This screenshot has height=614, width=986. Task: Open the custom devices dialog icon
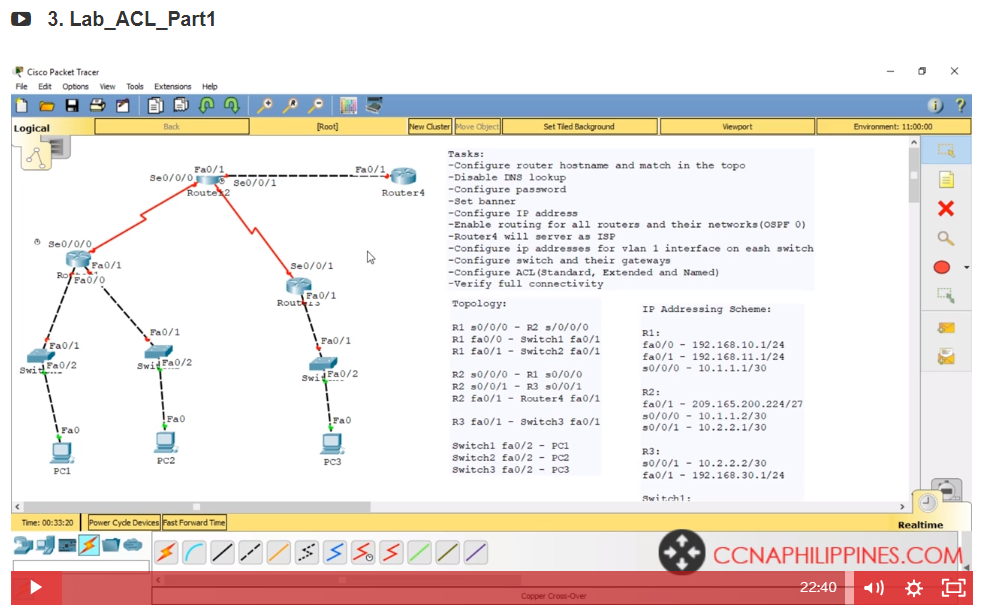[374, 105]
